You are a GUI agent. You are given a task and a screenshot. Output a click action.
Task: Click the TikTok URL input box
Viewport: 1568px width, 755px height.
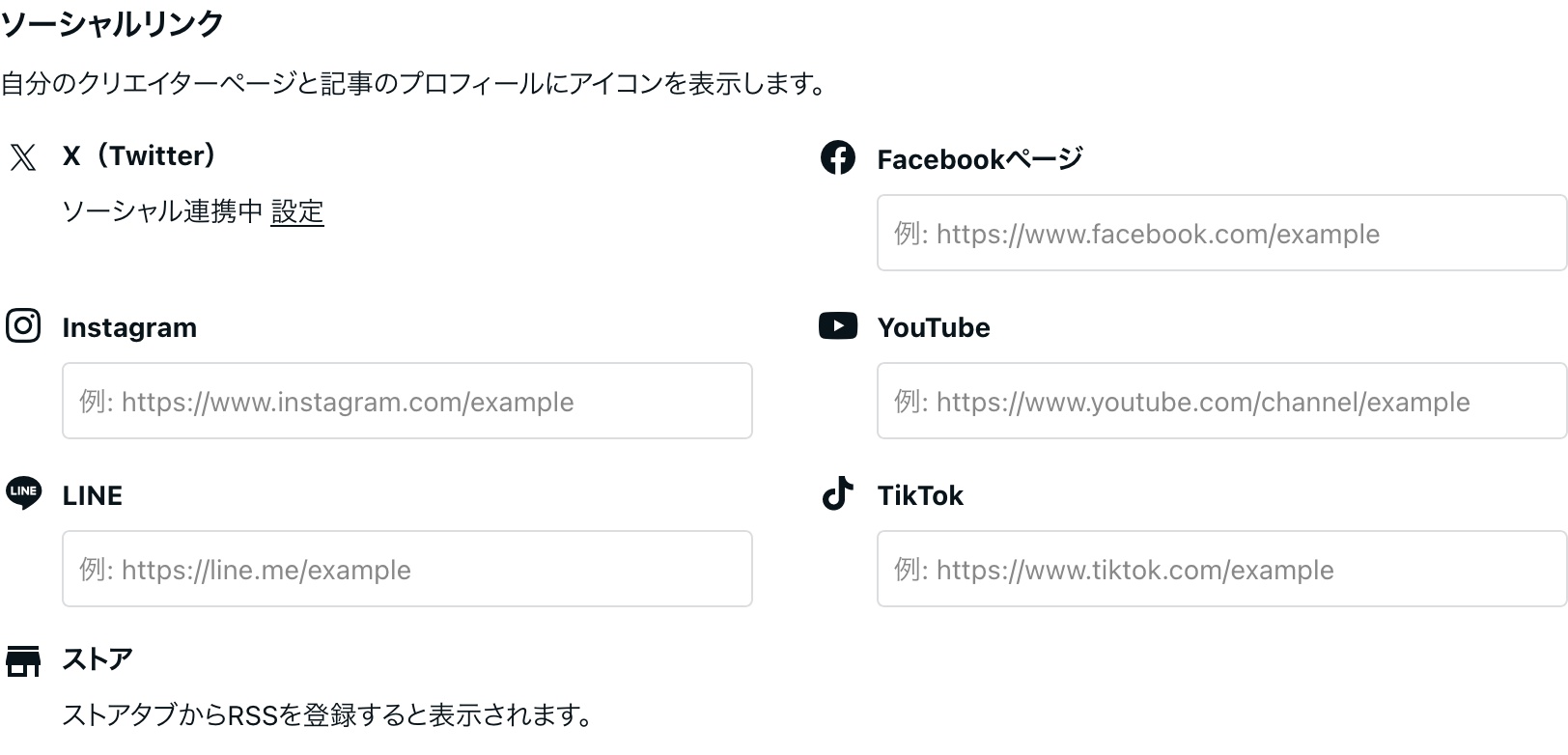(1220, 569)
